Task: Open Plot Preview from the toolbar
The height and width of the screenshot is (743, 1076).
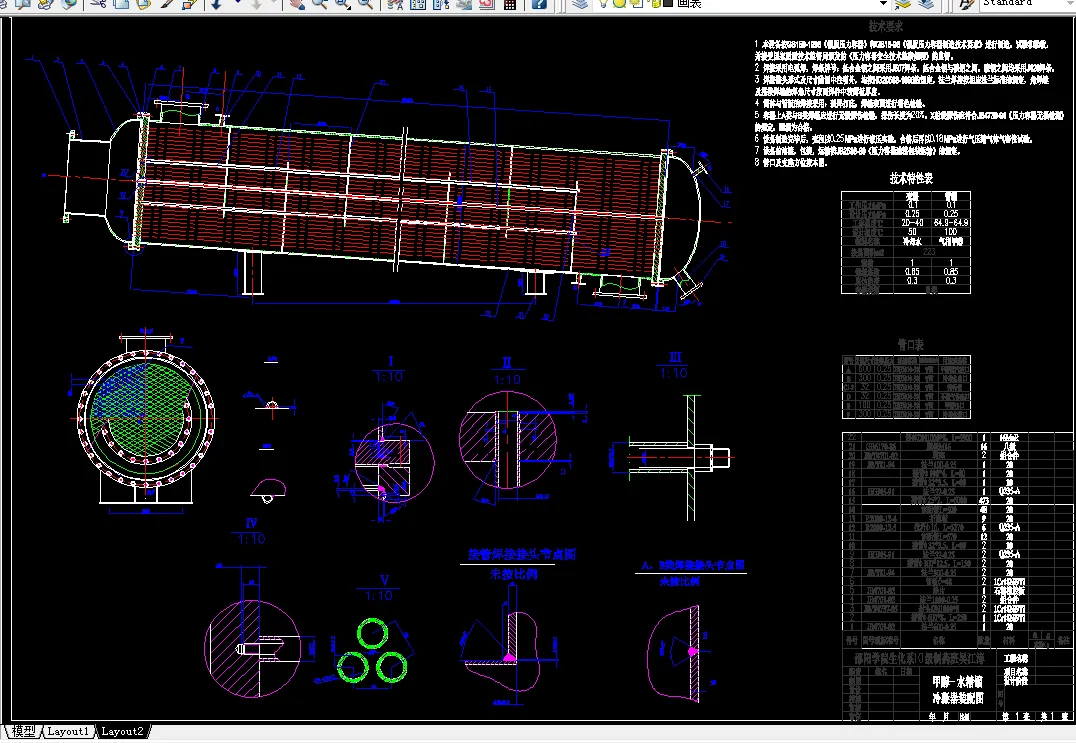Action: [24, 3]
